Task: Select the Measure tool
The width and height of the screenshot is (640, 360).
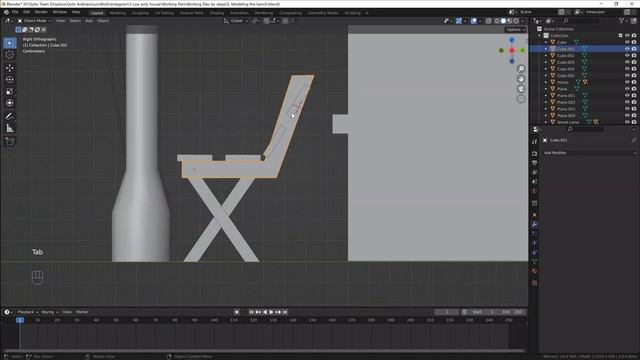Action: click(10, 128)
